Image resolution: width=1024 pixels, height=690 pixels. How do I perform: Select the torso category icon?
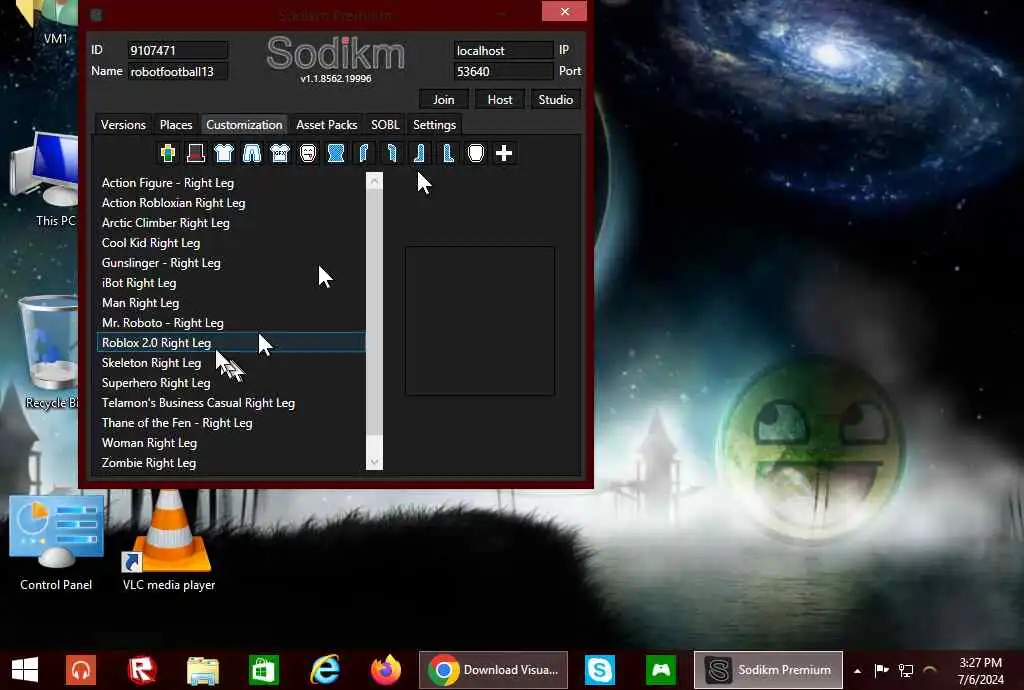click(336, 153)
